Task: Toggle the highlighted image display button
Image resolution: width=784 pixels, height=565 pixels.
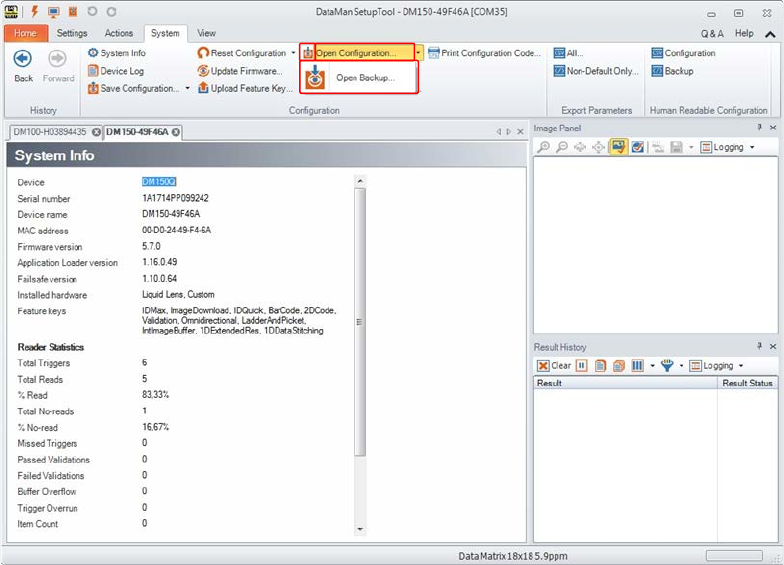Action: 618,147
